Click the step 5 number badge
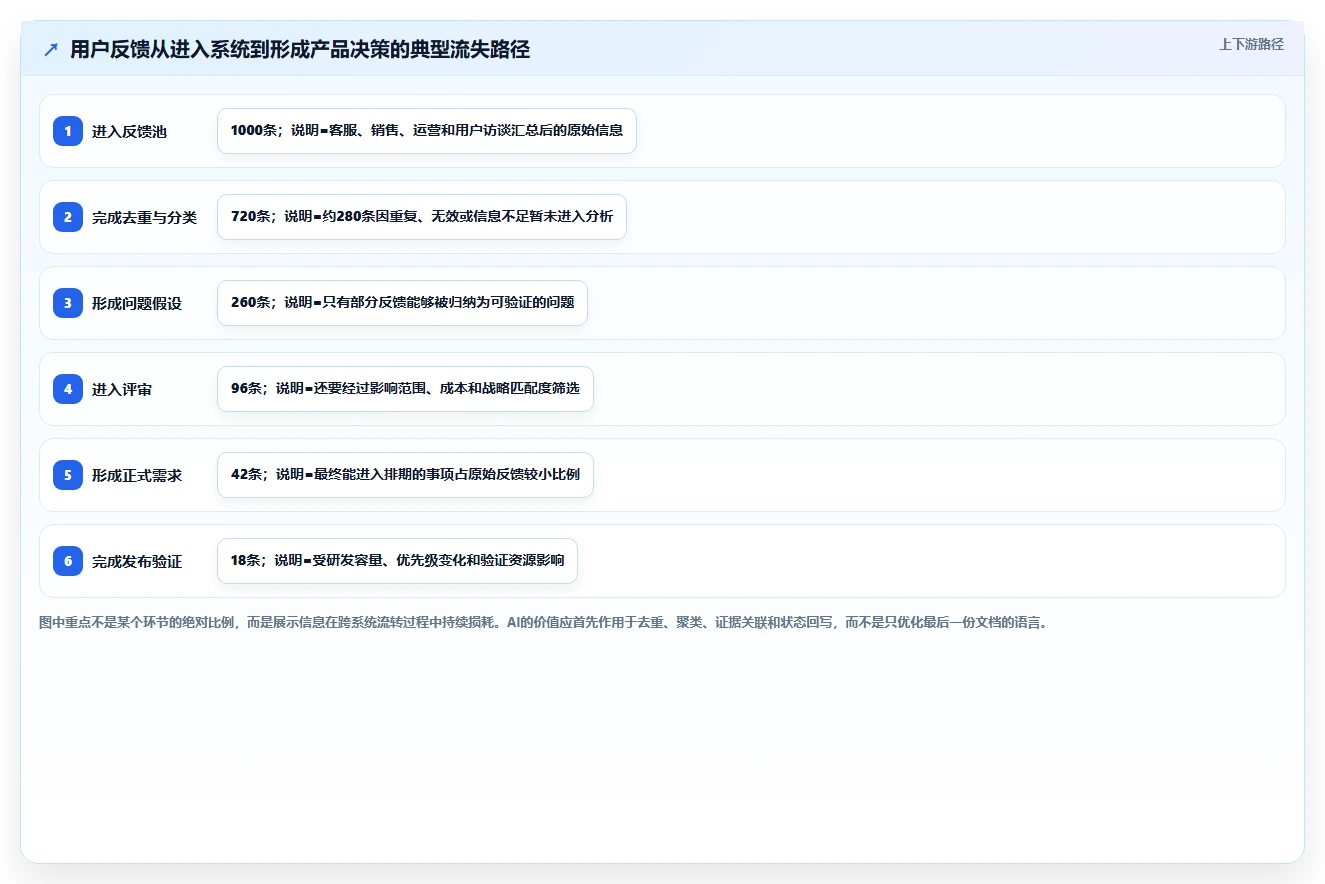 (68, 475)
